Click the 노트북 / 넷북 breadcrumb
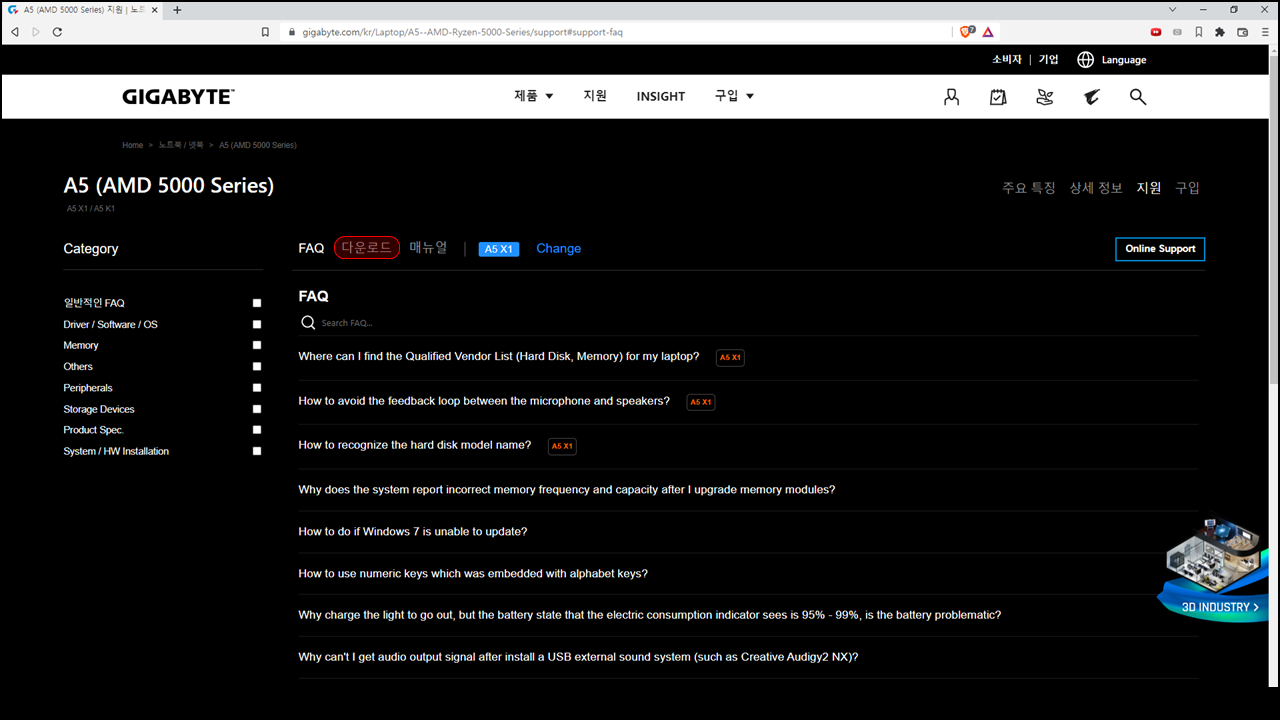 coord(181,145)
